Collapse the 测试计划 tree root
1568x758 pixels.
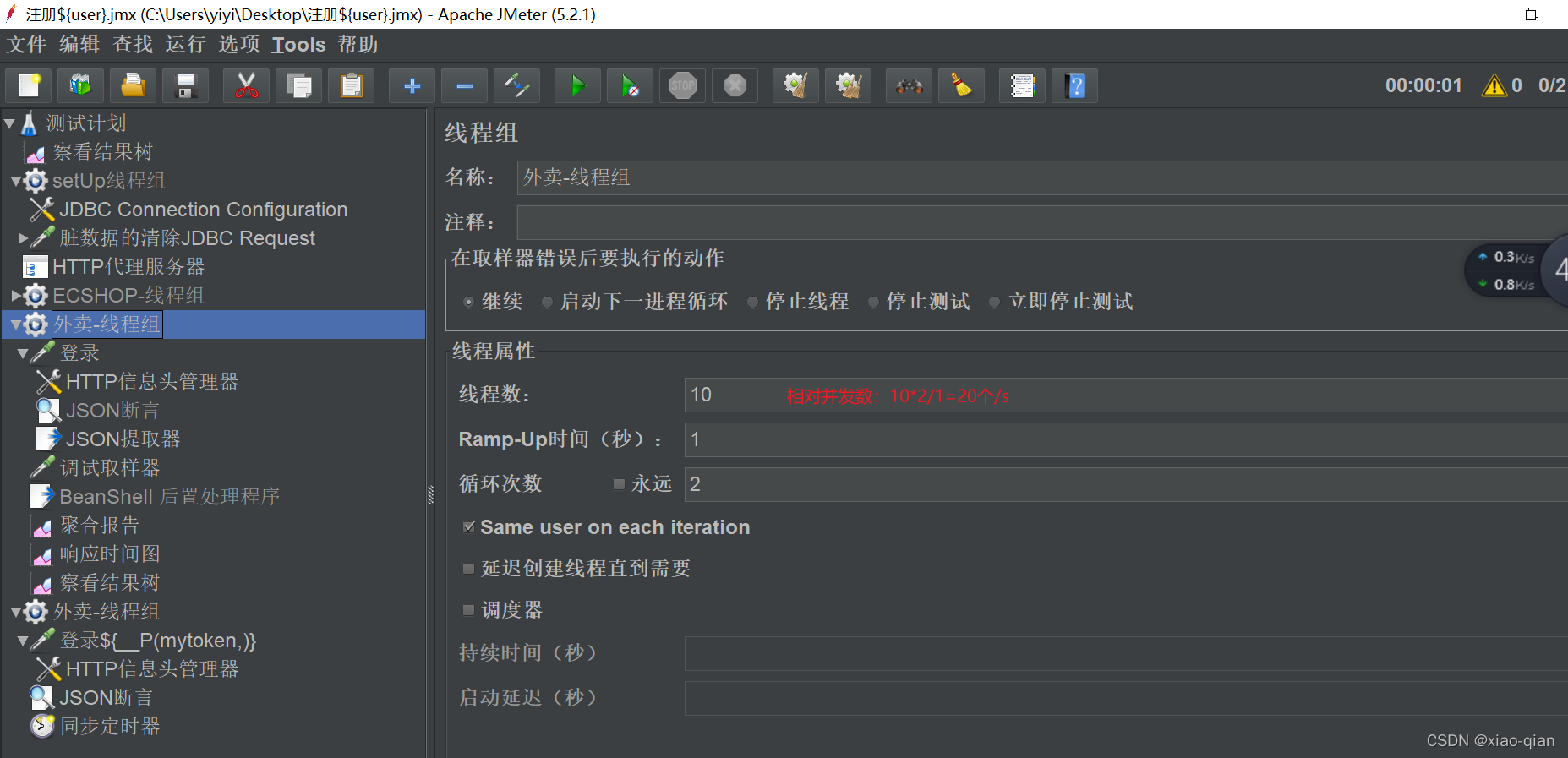coord(10,123)
